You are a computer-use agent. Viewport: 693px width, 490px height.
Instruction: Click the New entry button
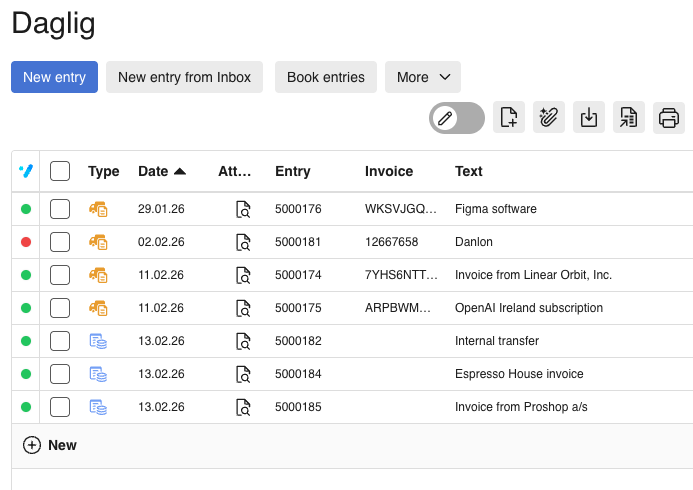54,77
